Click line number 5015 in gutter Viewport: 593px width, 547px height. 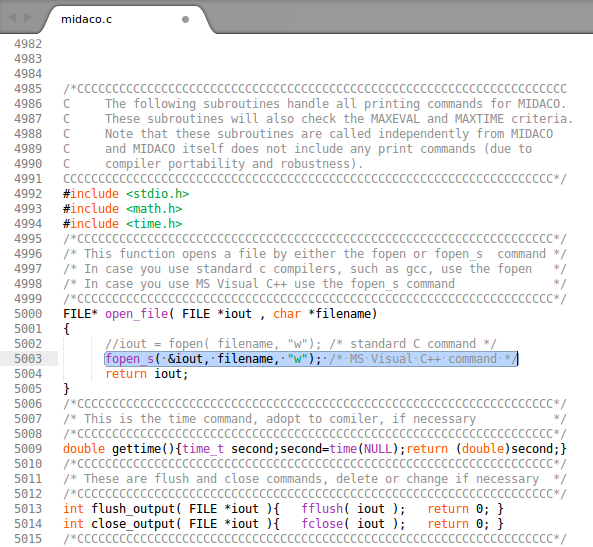tap(28, 539)
